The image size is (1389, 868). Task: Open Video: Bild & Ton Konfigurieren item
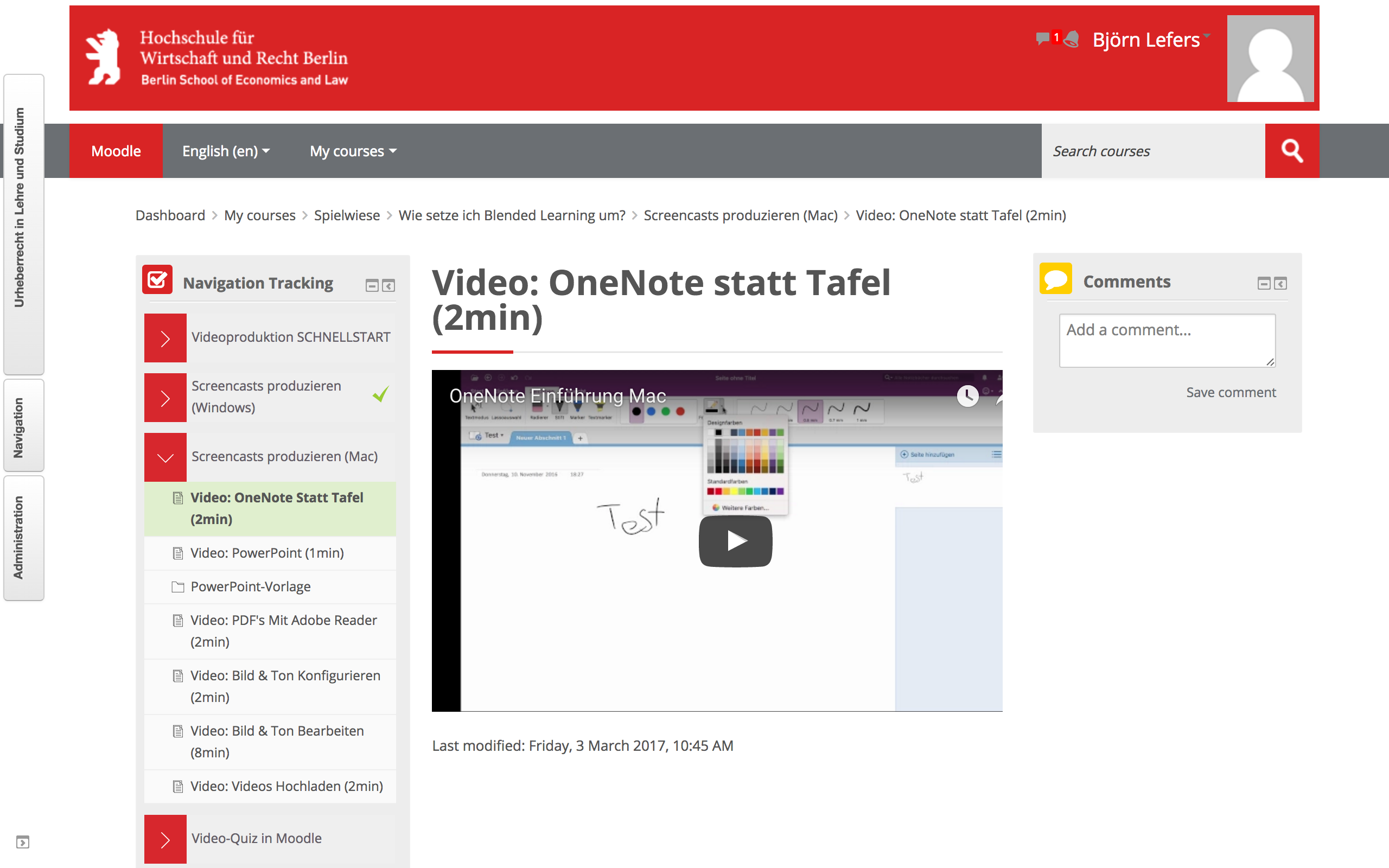pos(285,686)
